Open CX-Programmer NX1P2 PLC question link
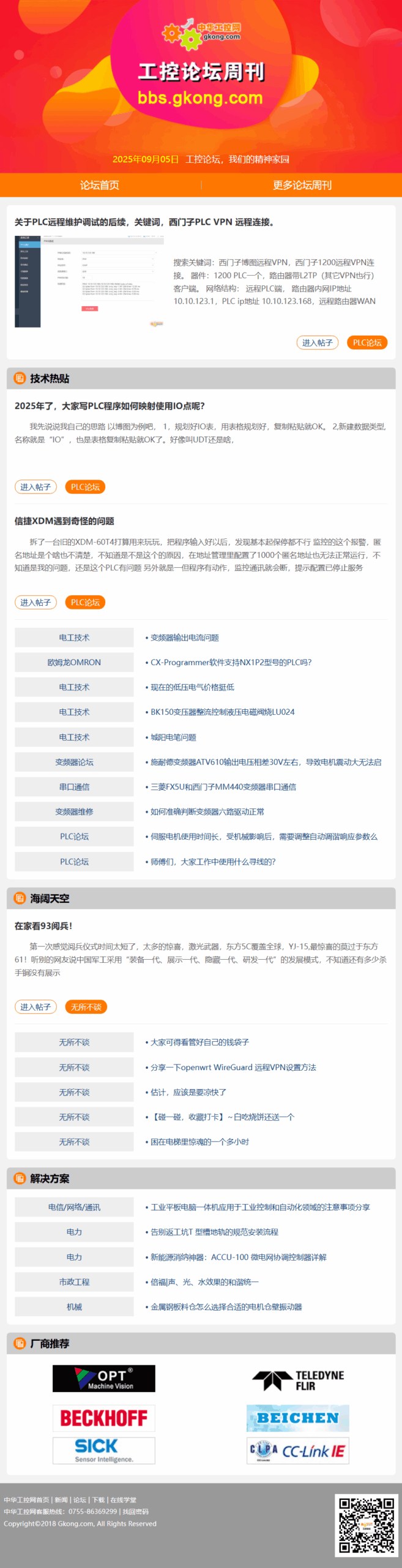402x1568 pixels. (x=231, y=662)
